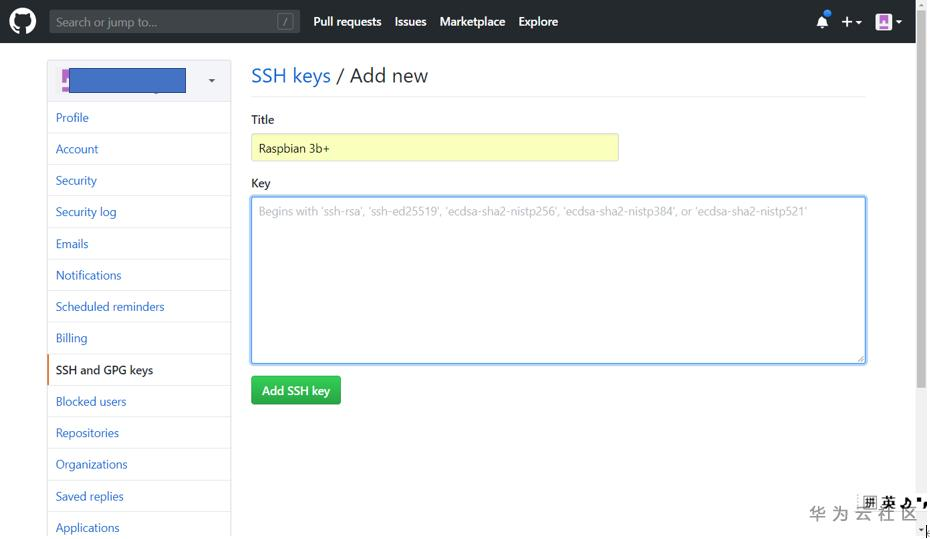930x539 pixels.
Task: Go to Pull requests
Action: coord(347,21)
